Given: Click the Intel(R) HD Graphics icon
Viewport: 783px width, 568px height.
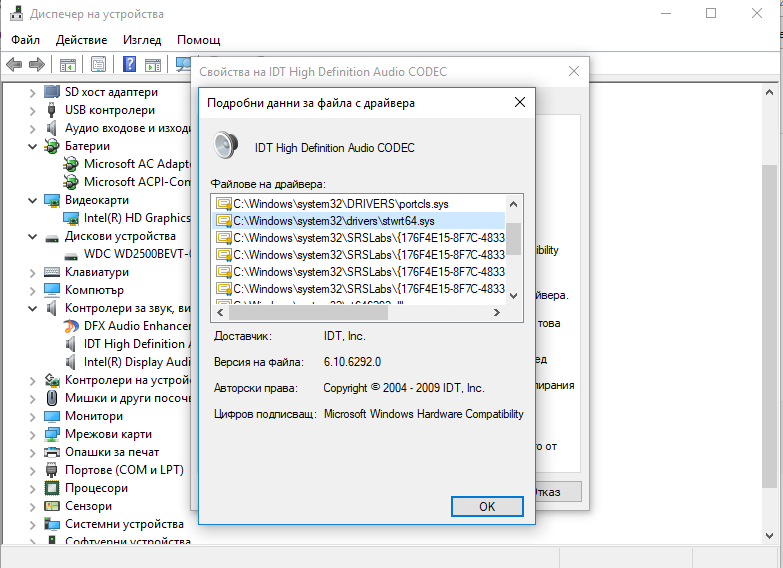Looking at the screenshot, I should click(x=71, y=218).
